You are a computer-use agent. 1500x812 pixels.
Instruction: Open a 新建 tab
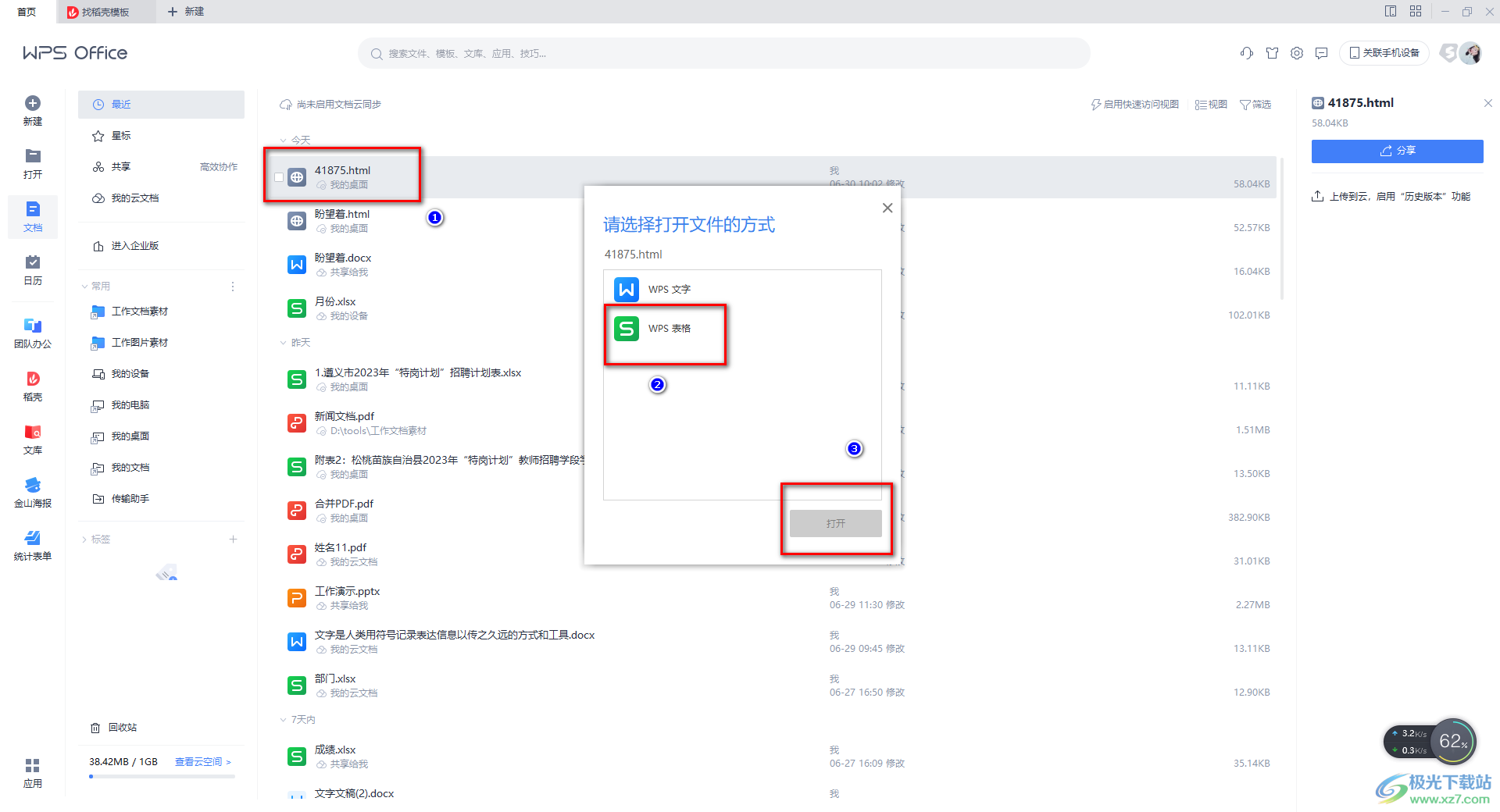[186, 12]
